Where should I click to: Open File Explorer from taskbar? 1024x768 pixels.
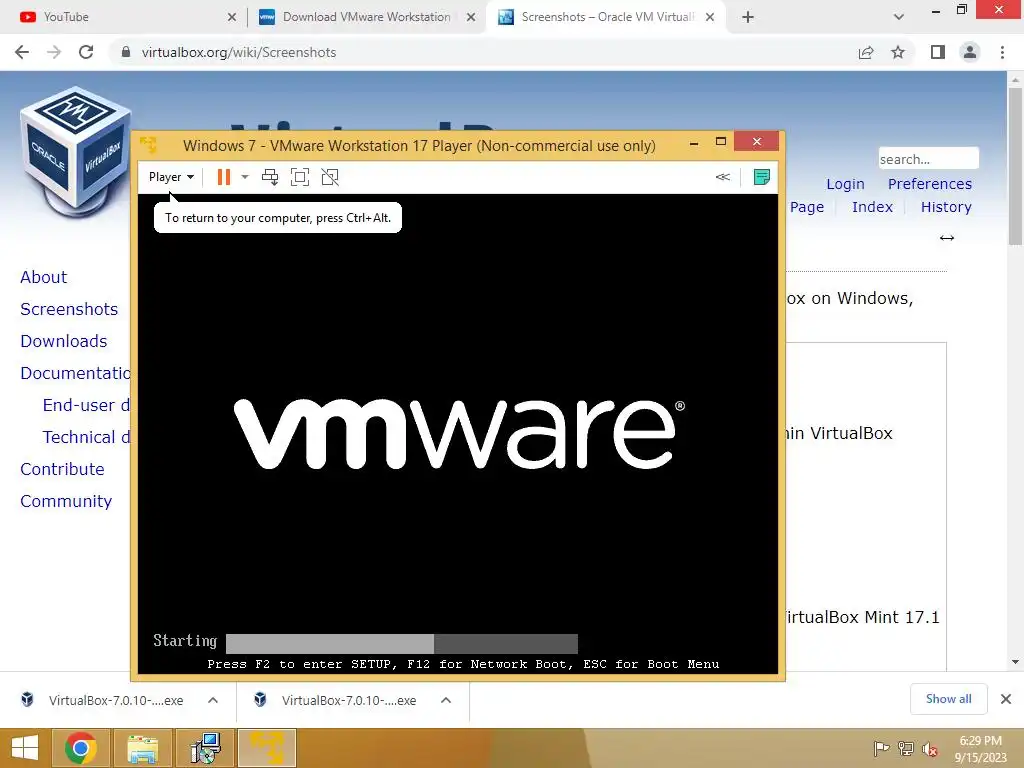143,748
